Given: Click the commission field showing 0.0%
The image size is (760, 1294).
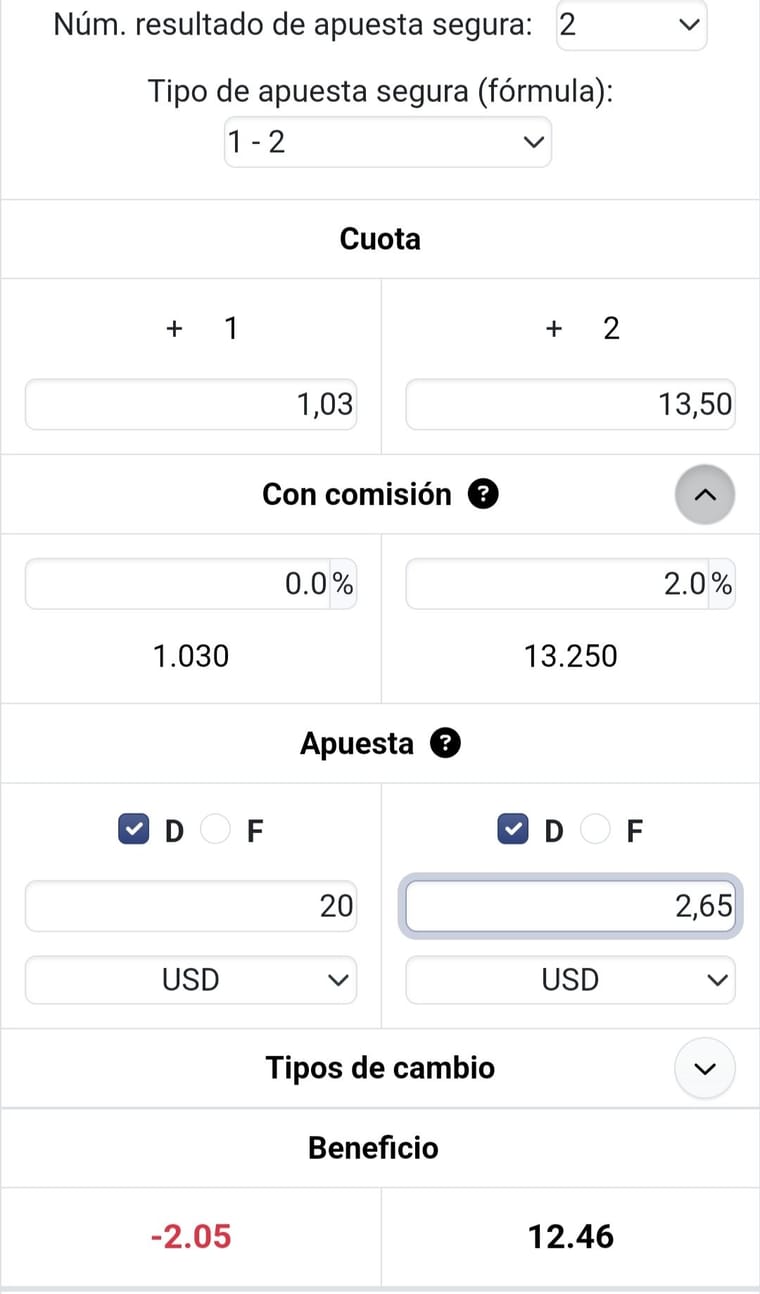Looking at the screenshot, I should tap(190, 584).
